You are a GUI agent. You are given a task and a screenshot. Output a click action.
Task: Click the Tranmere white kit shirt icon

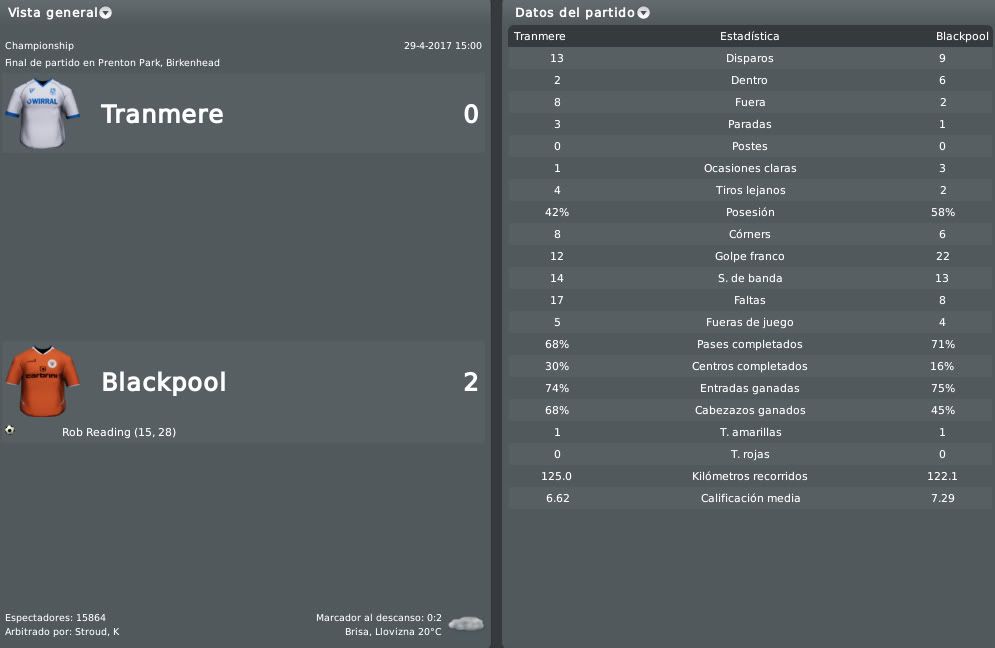pos(43,114)
